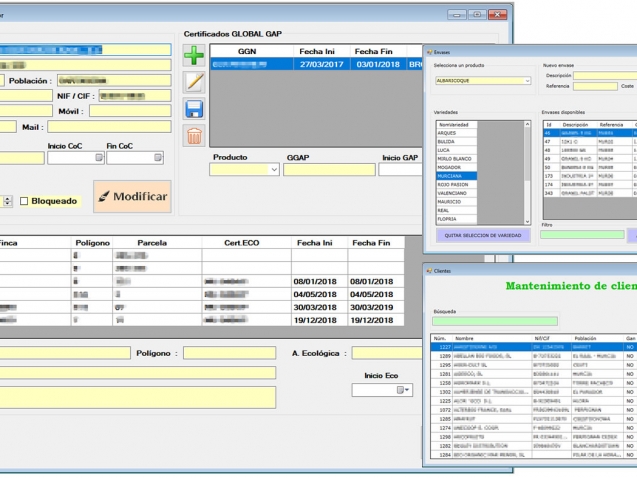Click the Descripción field in Envases window
This screenshot has width=637, height=478.
pyautogui.click(x=605, y=76)
